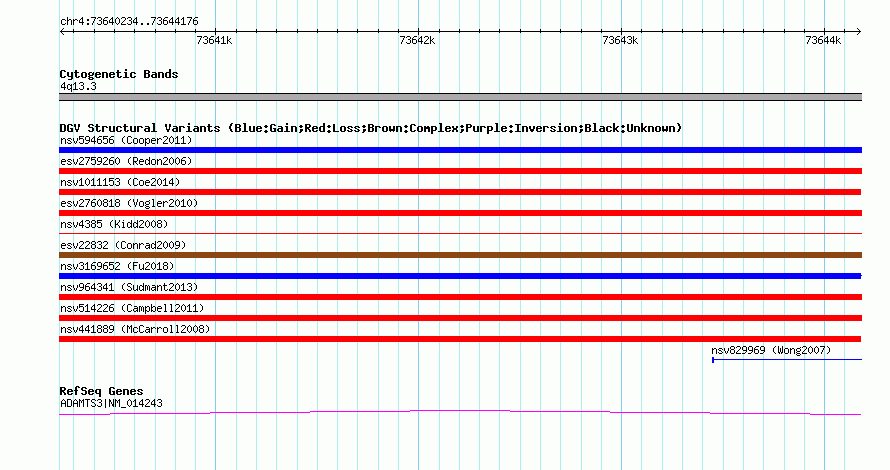Click the blue bar for nsv594656

460,150
